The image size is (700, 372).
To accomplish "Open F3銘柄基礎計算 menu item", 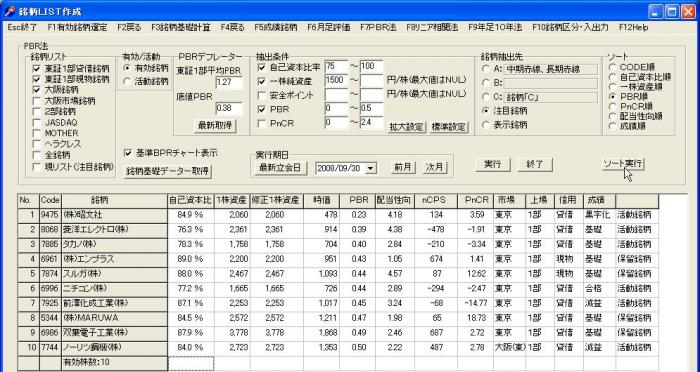I will point(181,27).
